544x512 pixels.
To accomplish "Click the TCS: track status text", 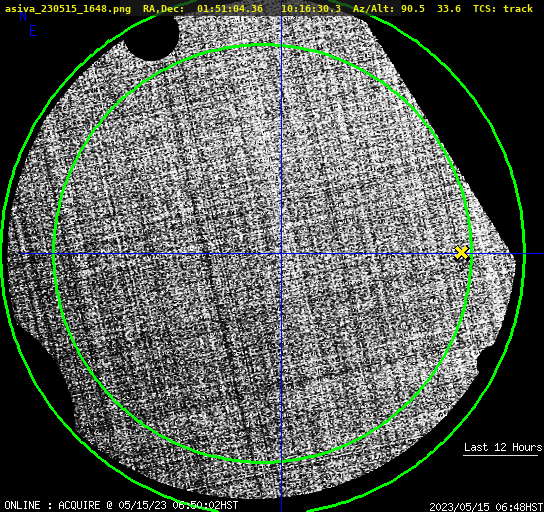I will click(x=503, y=8).
